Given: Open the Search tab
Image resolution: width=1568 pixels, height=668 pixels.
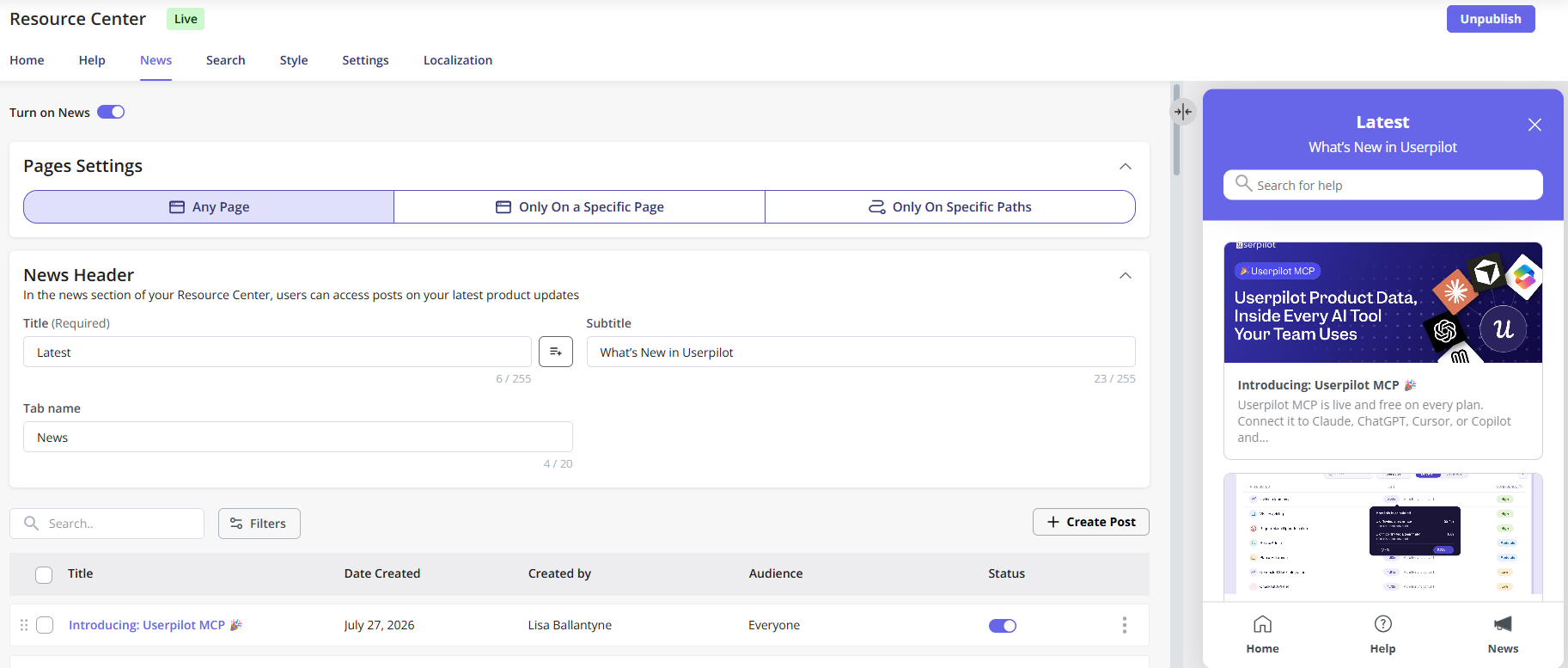Looking at the screenshot, I should (225, 60).
